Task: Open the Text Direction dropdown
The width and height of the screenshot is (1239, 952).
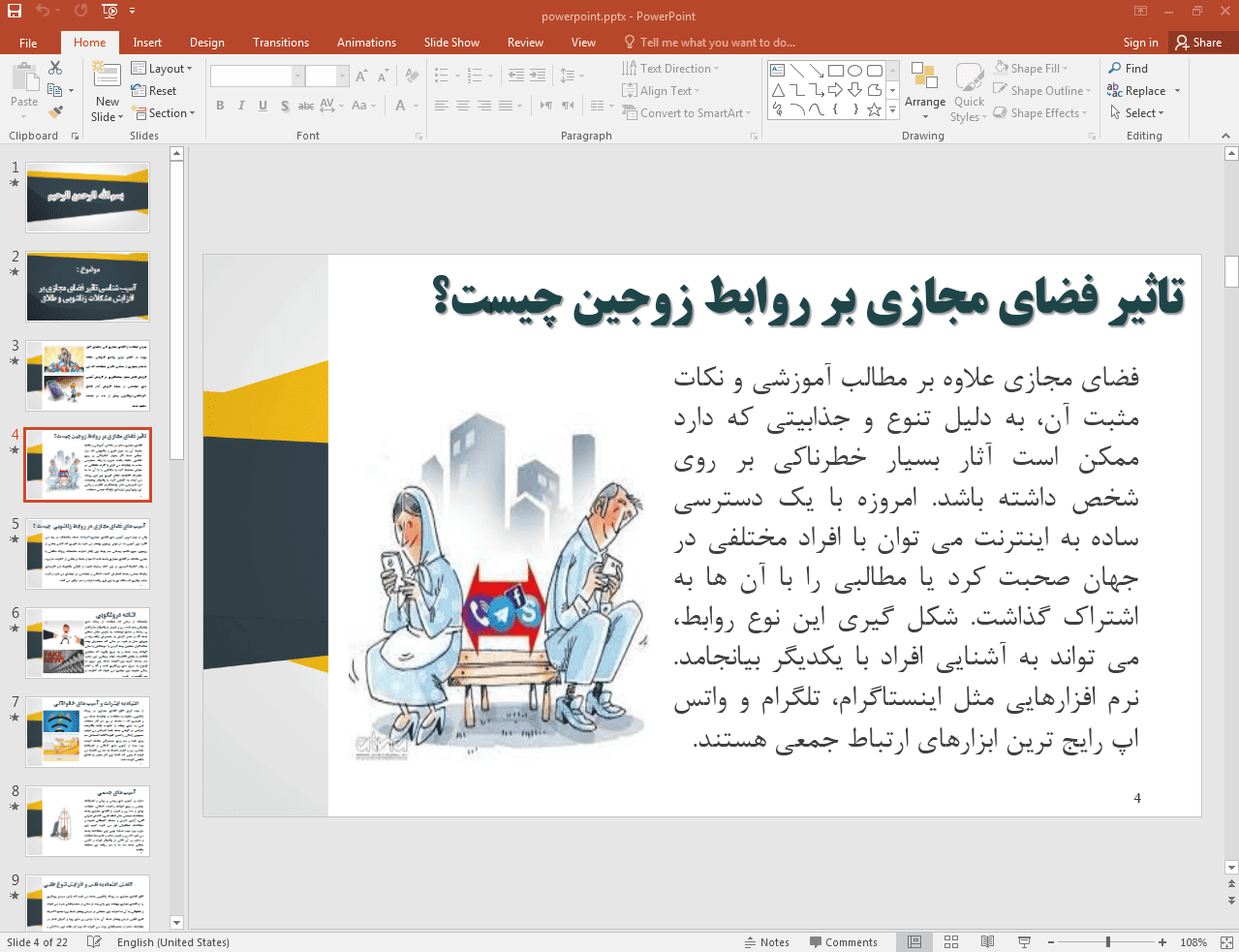Action: pyautogui.click(x=670, y=69)
